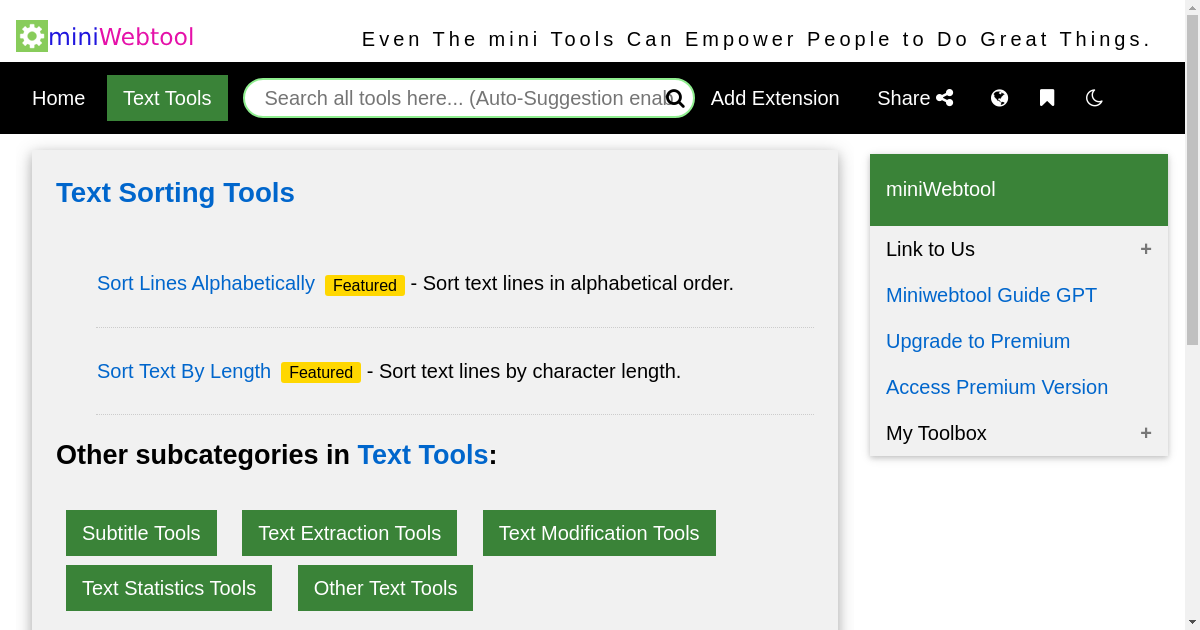The width and height of the screenshot is (1200, 630).
Task: Select Home in the navigation bar
Action: coord(58,98)
